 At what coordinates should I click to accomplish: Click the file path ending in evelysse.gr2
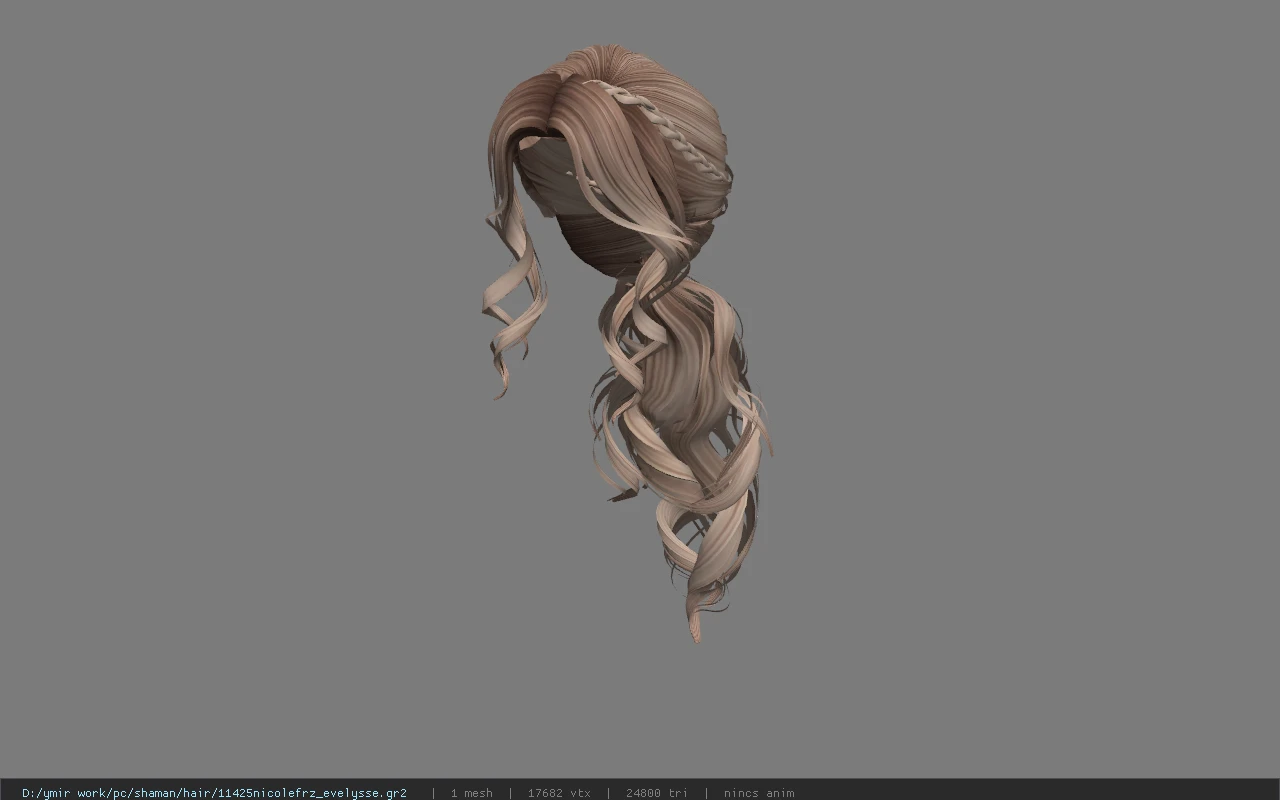(214, 793)
